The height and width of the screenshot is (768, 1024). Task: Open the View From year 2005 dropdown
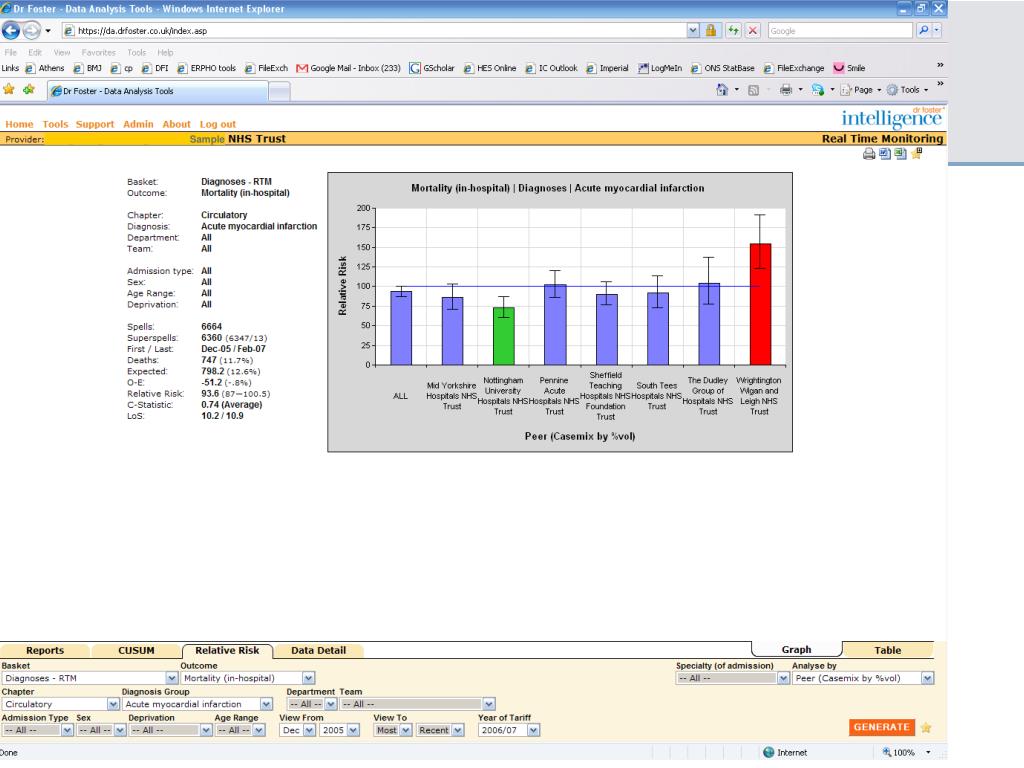coord(353,730)
